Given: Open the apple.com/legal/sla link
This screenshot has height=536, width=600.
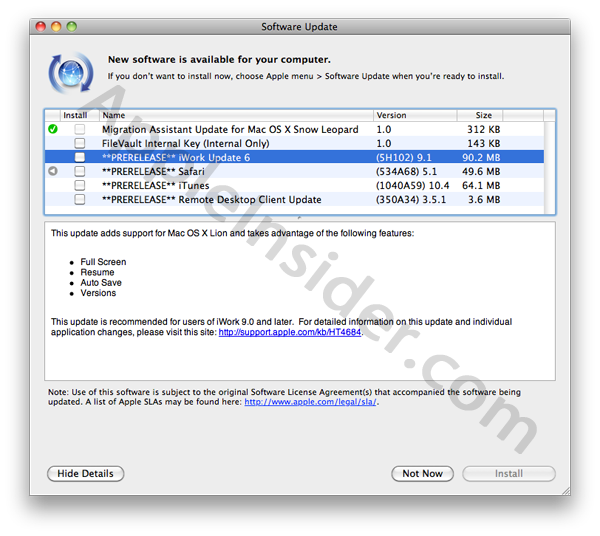Looking at the screenshot, I should pyautogui.click(x=310, y=402).
